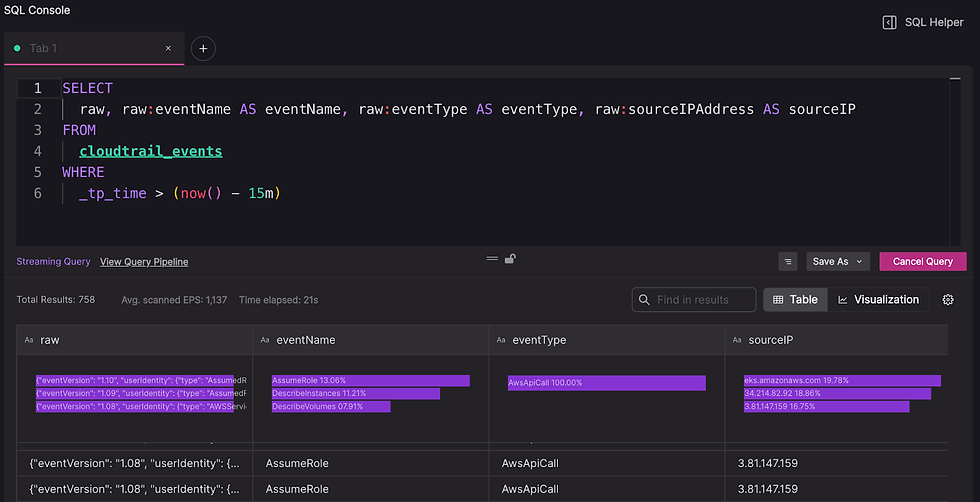Add a new query tab
The image size is (980, 502).
point(203,49)
